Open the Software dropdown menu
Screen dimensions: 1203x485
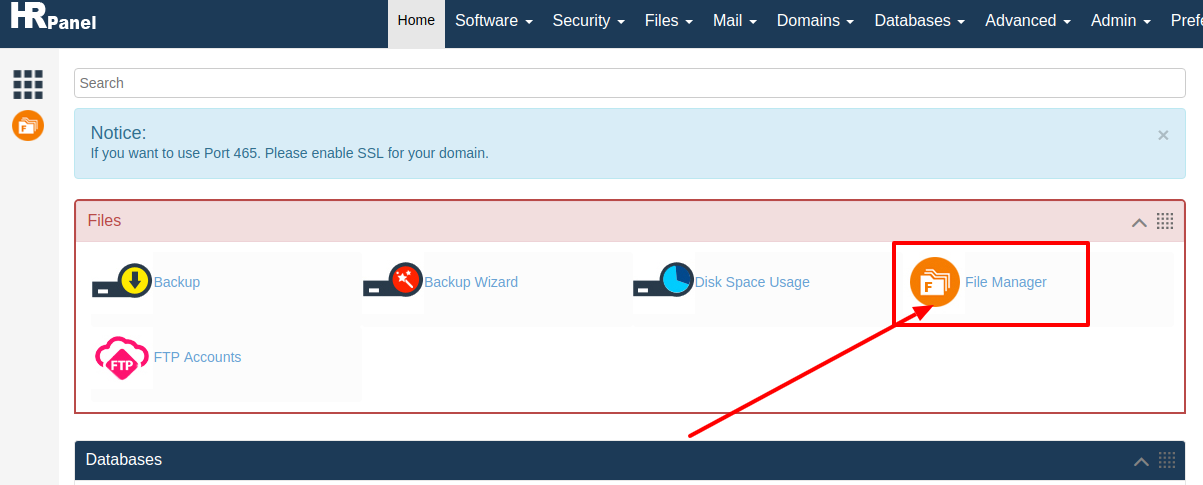(494, 20)
